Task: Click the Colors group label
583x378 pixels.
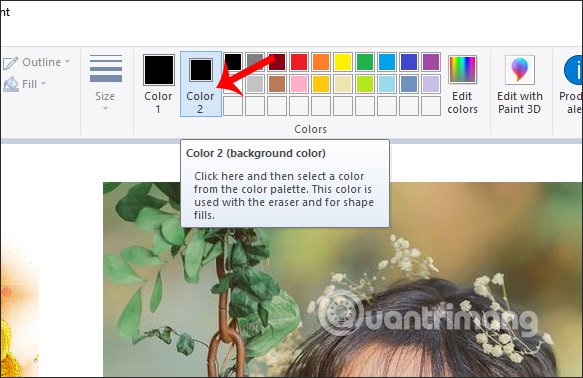Action: 310,129
